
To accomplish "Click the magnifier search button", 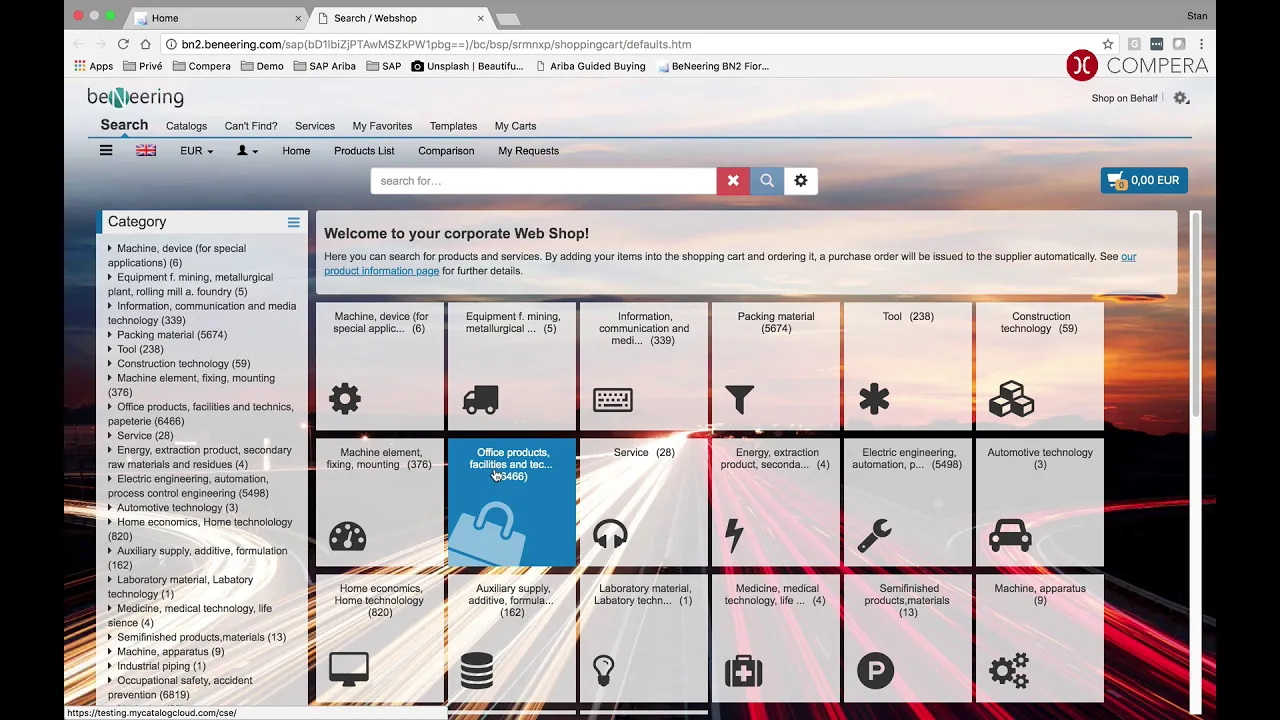I will (767, 181).
